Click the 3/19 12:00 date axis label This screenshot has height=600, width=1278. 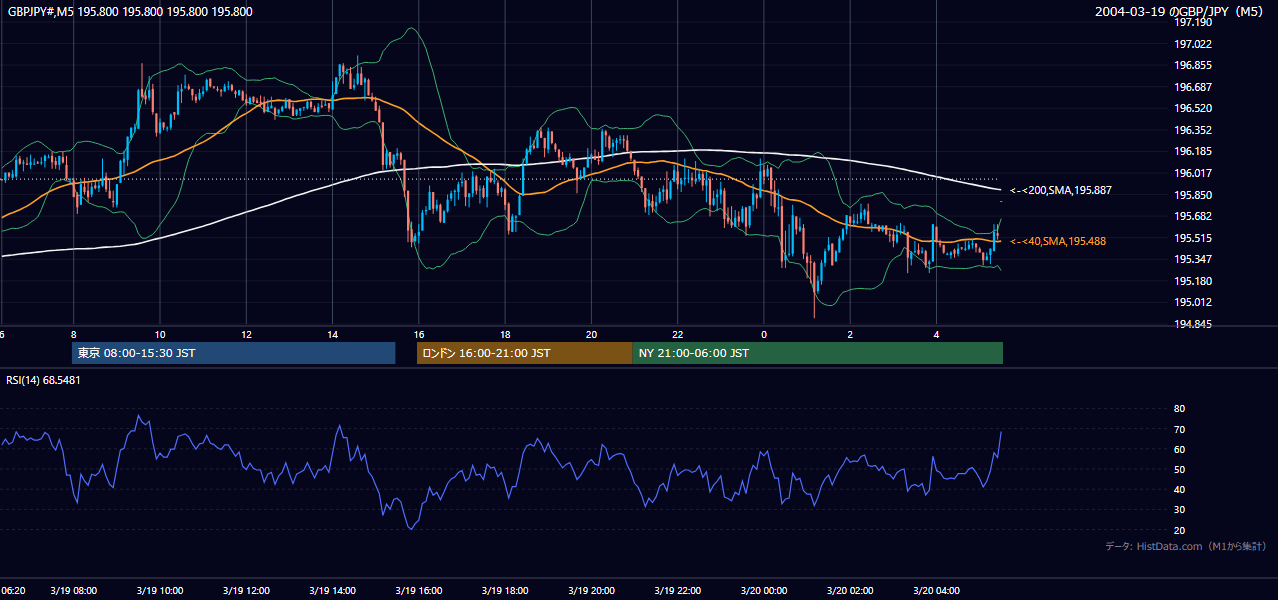pyautogui.click(x=246, y=591)
